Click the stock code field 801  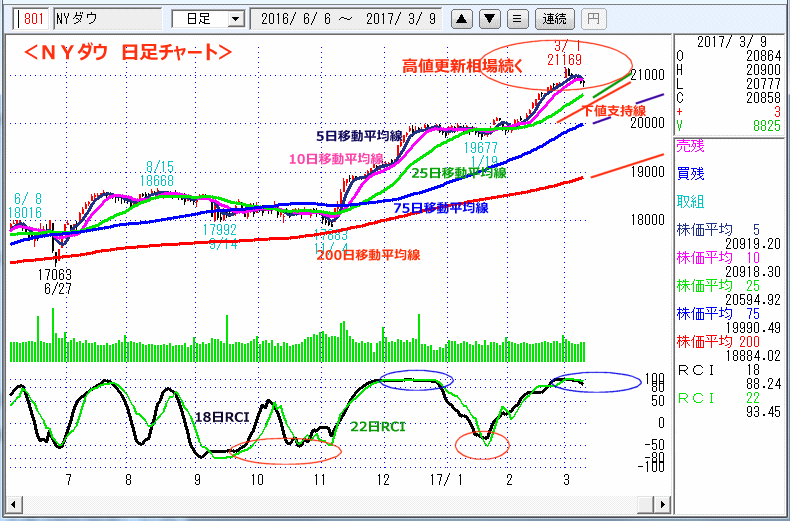click(33, 18)
